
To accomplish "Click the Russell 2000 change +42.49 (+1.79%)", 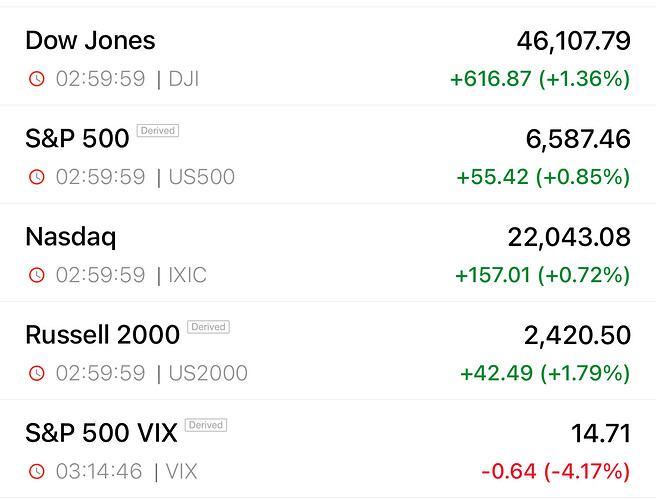I will pos(544,372).
